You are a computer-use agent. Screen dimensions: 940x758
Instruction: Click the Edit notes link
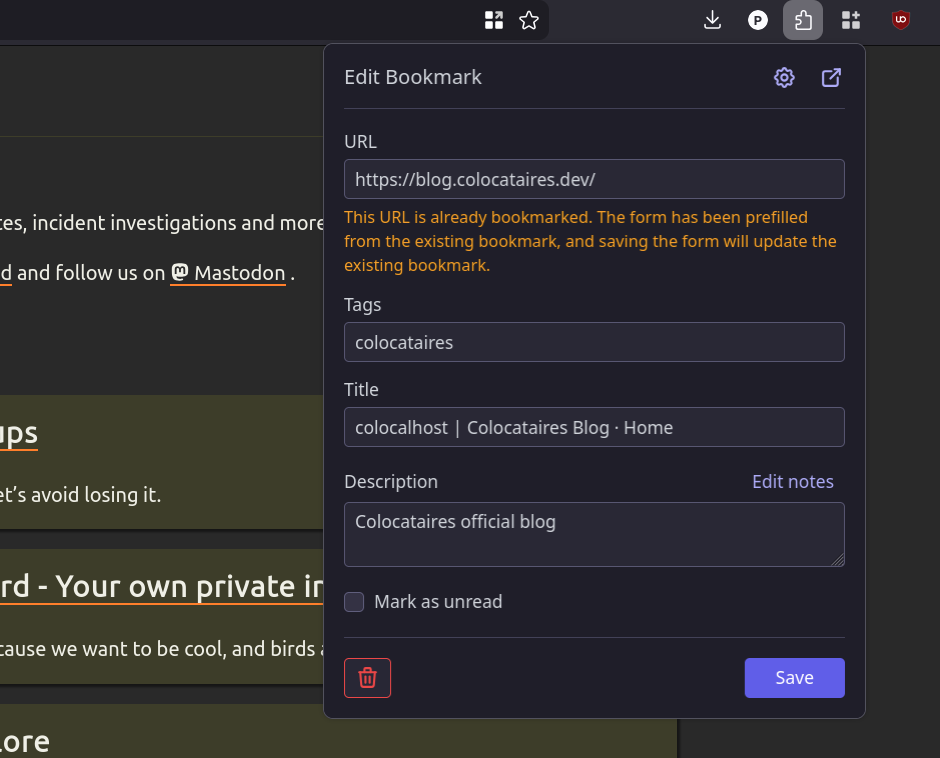tap(792, 482)
